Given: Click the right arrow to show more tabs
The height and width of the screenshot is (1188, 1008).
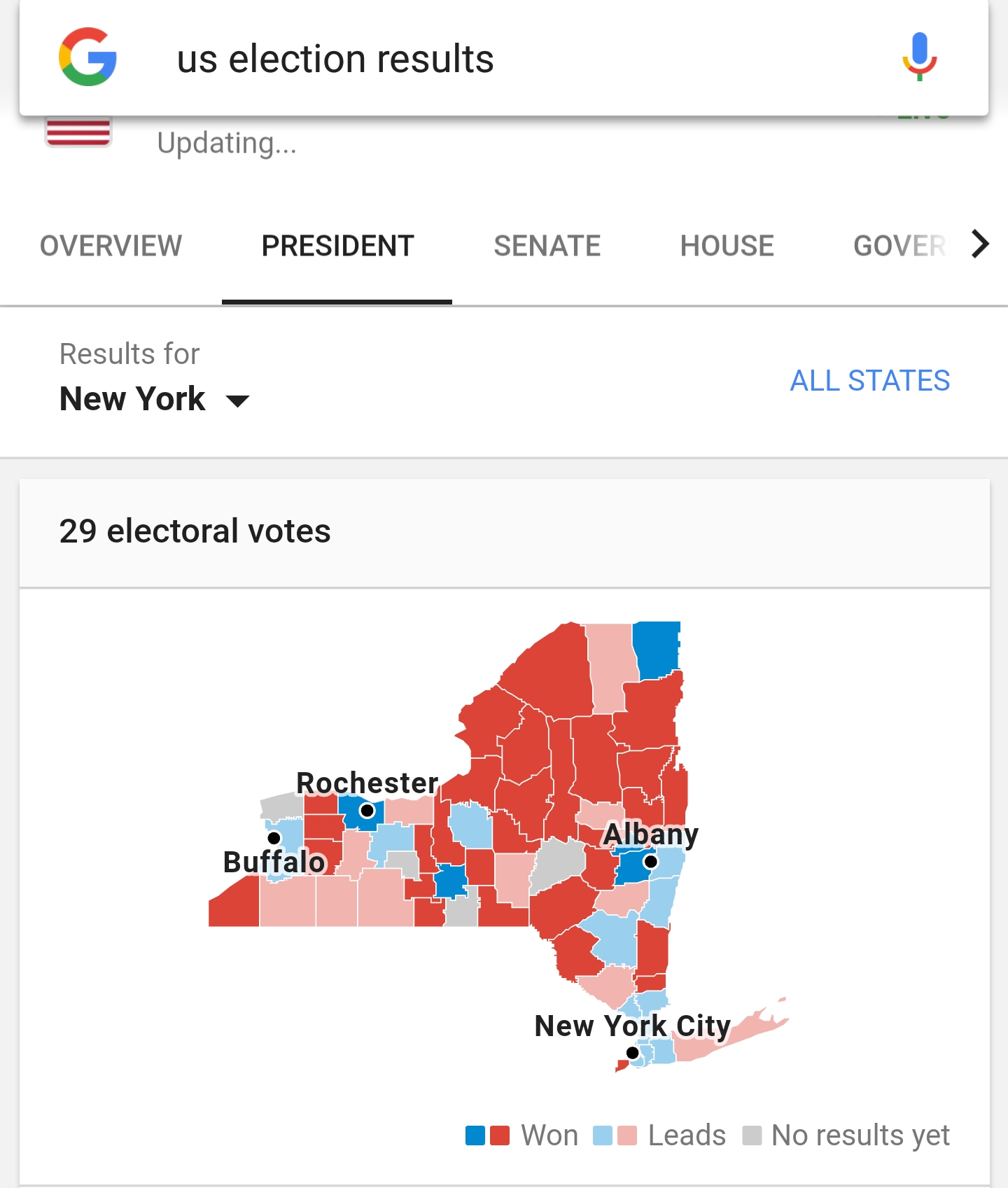Looking at the screenshot, I should point(980,244).
